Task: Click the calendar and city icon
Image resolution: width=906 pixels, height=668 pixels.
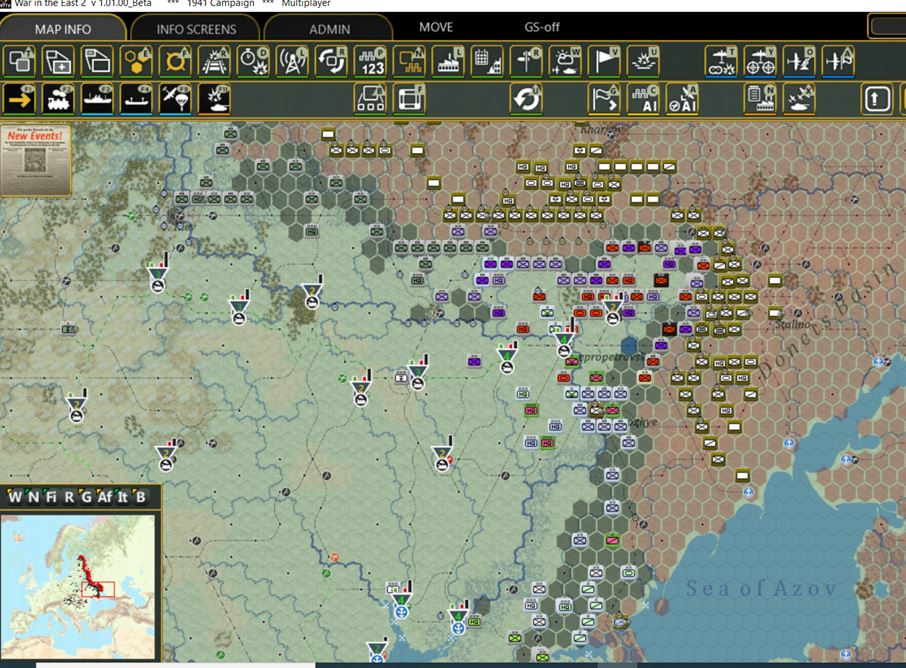Action: [487, 61]
